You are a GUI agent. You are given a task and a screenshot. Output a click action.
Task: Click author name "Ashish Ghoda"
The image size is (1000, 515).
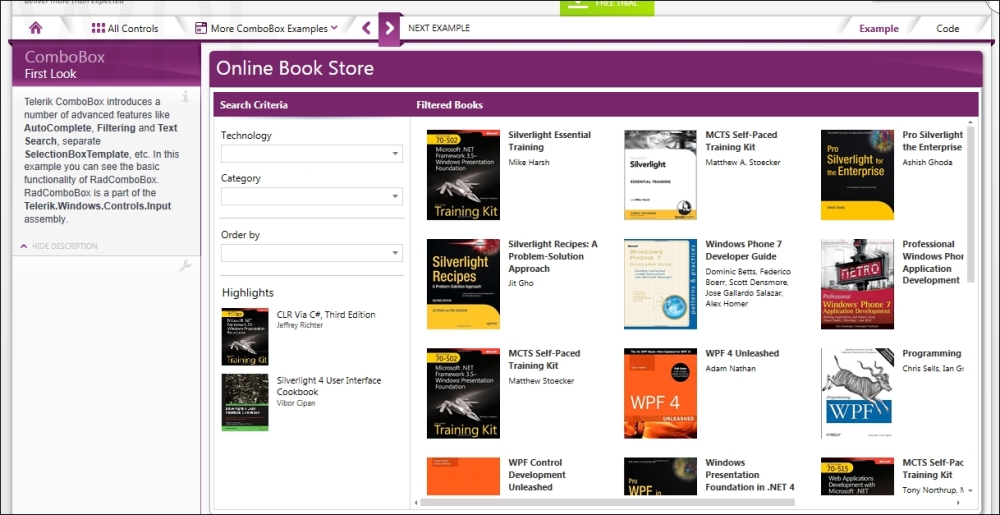(x=927, y=162)
